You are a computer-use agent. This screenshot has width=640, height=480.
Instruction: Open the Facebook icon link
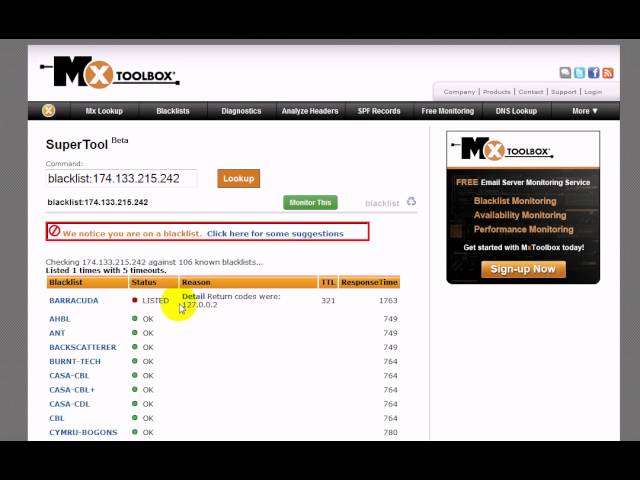pyautogui.click(x=593, y=73)
